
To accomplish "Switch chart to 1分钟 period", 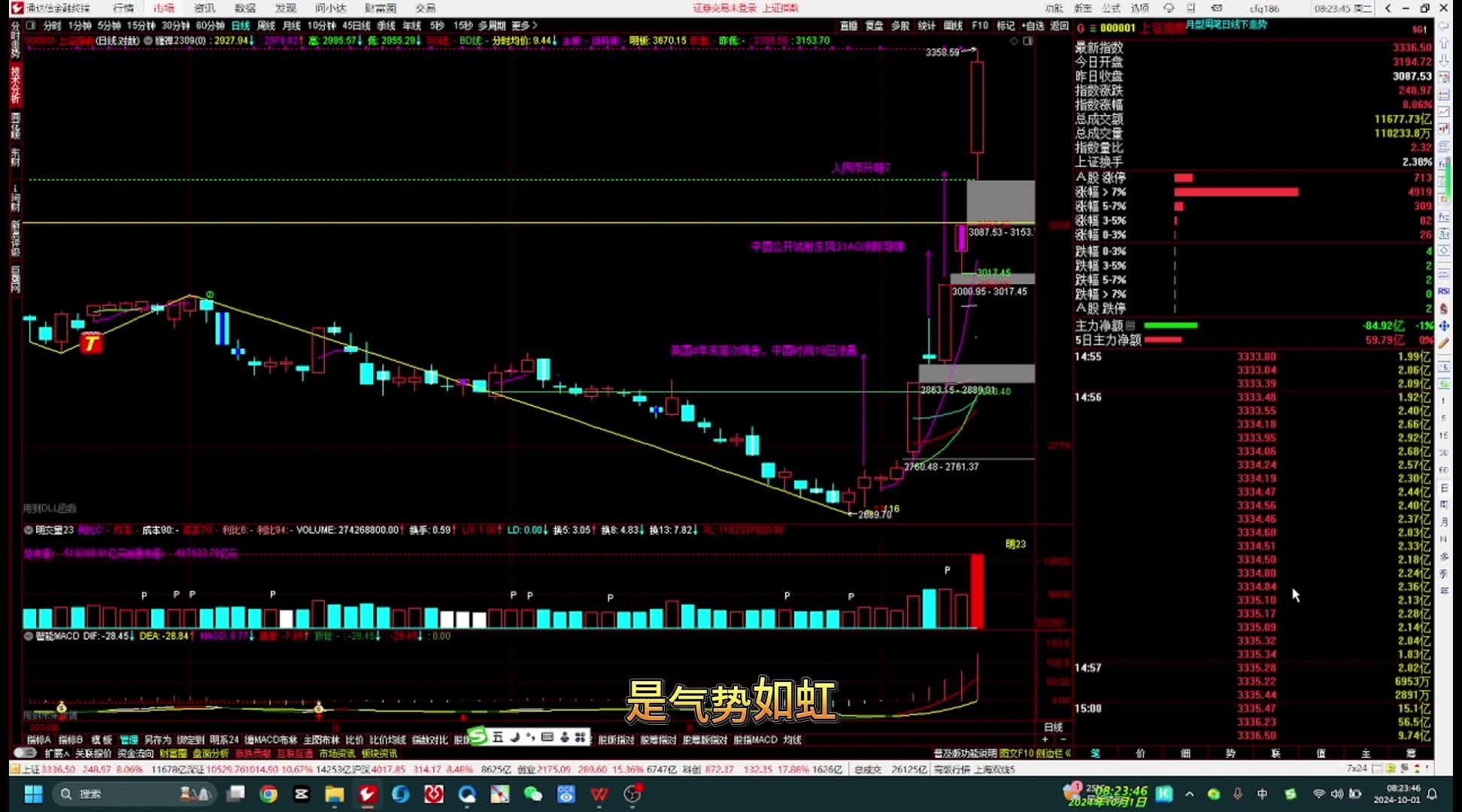I will 80,26.
